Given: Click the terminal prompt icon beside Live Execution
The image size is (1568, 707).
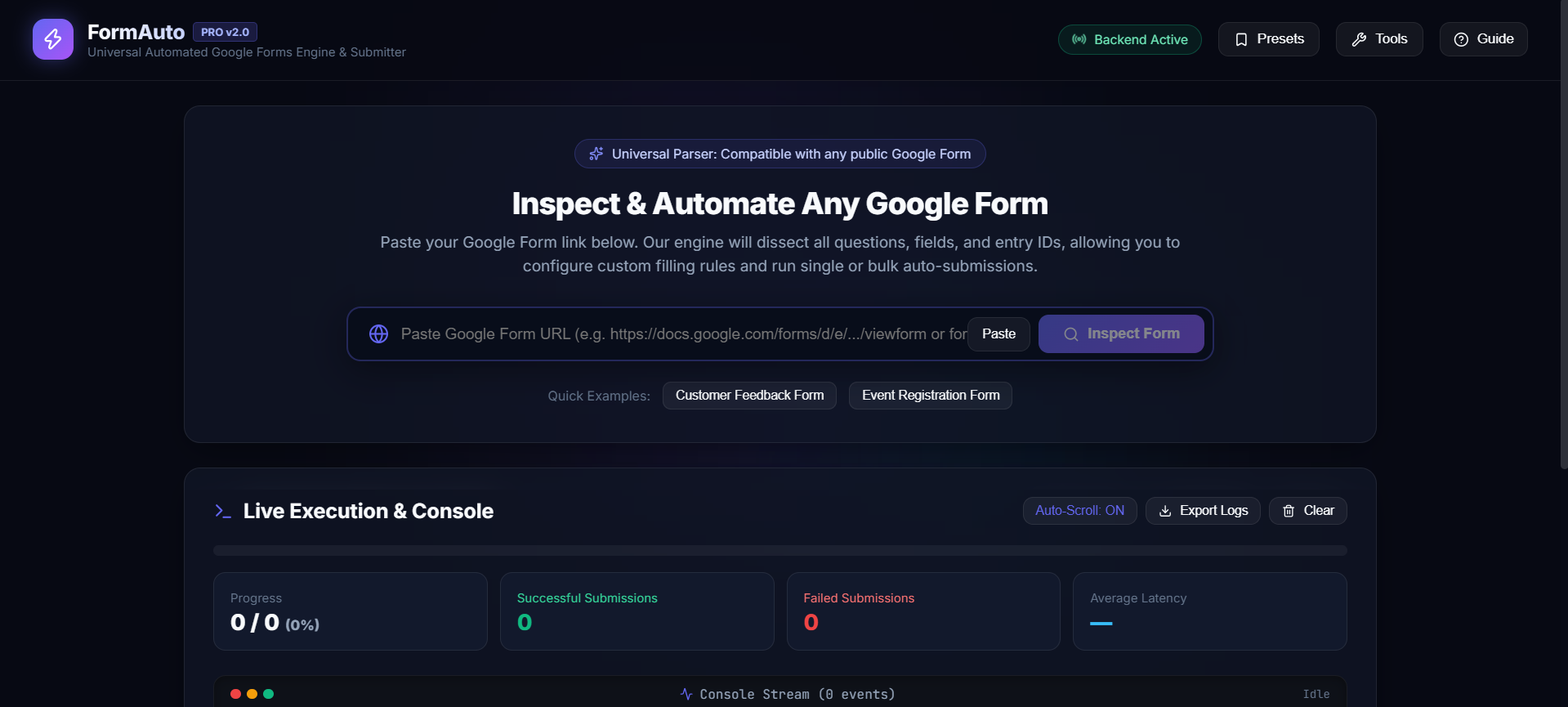Looking at the screenshot, I should (x=223, y=511).
